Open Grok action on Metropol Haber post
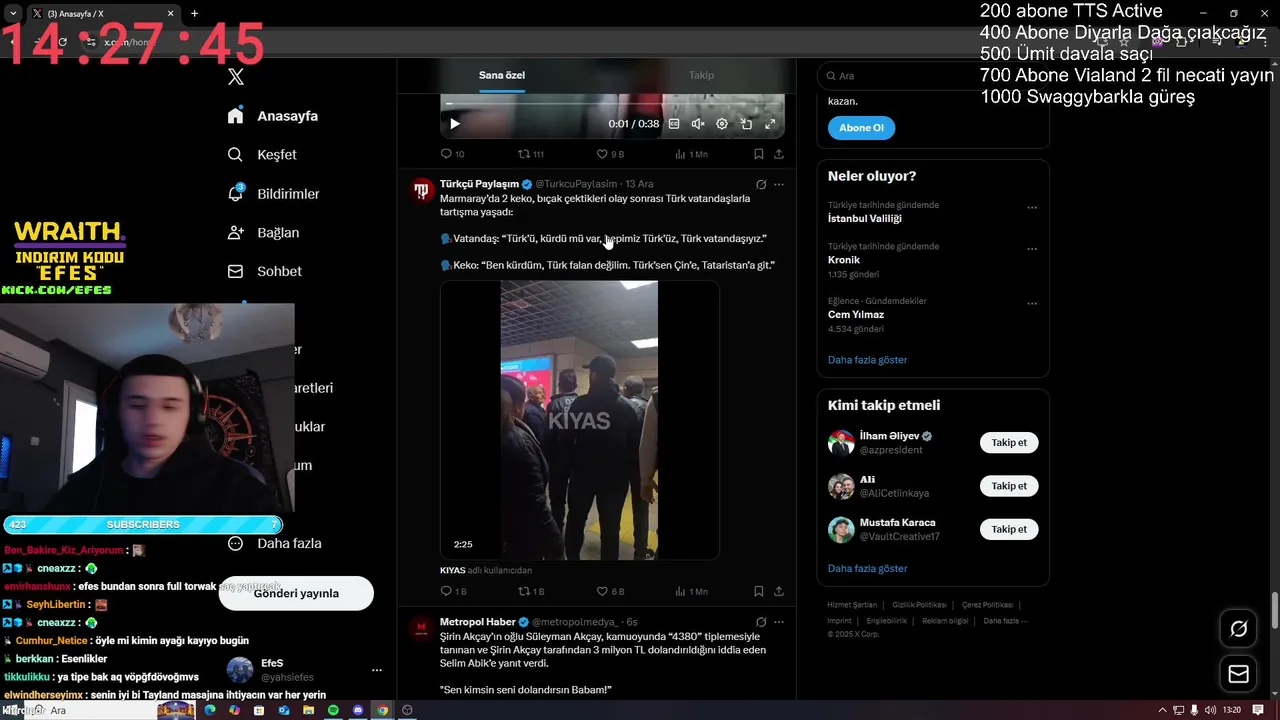1280x720 pixels. pyautogui.click(x=761, y=622)
